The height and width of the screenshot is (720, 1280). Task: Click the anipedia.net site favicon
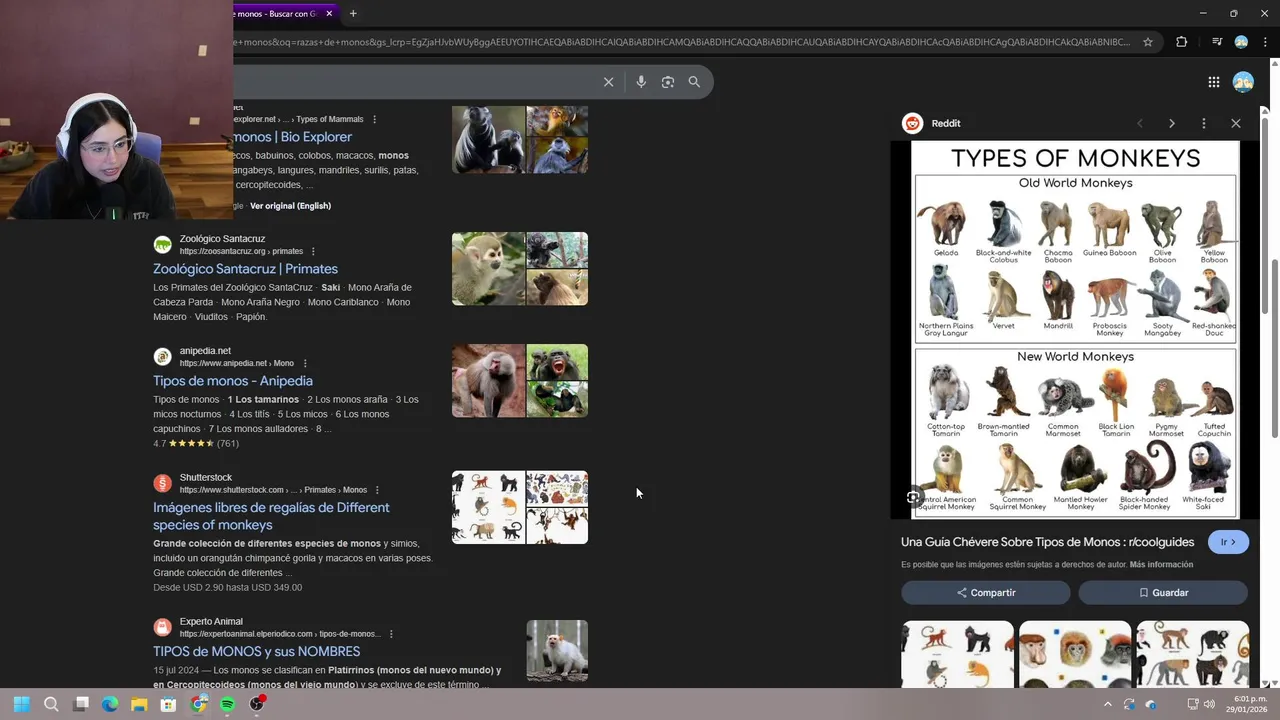click(162, 357)
